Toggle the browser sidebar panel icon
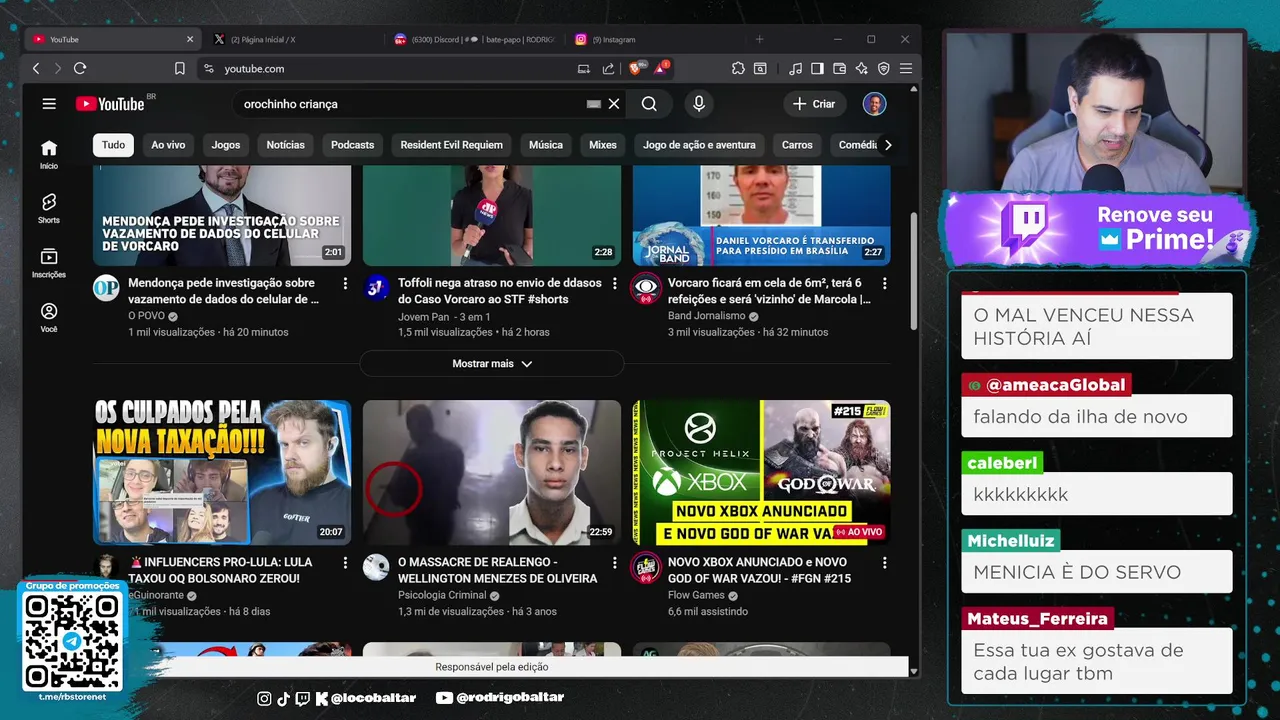 [x=817, y=68]
